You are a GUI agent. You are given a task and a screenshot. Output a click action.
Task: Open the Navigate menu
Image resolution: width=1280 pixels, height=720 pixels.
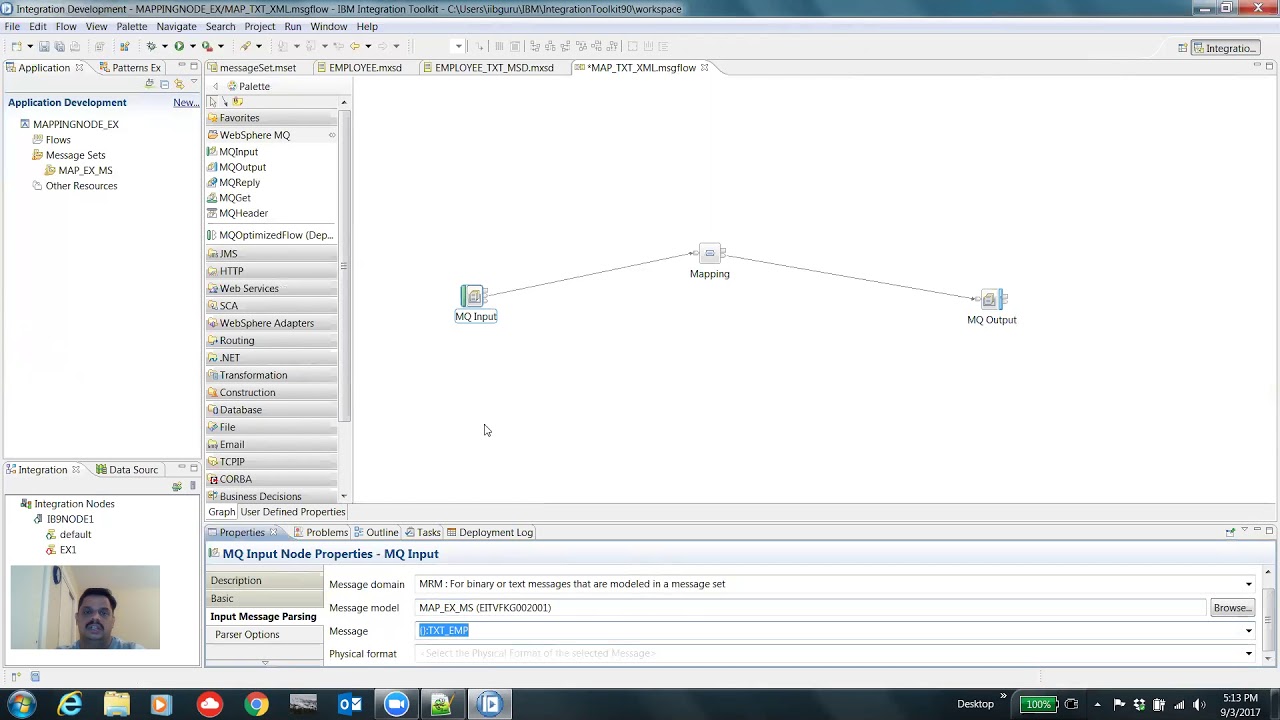coord(176,26)
